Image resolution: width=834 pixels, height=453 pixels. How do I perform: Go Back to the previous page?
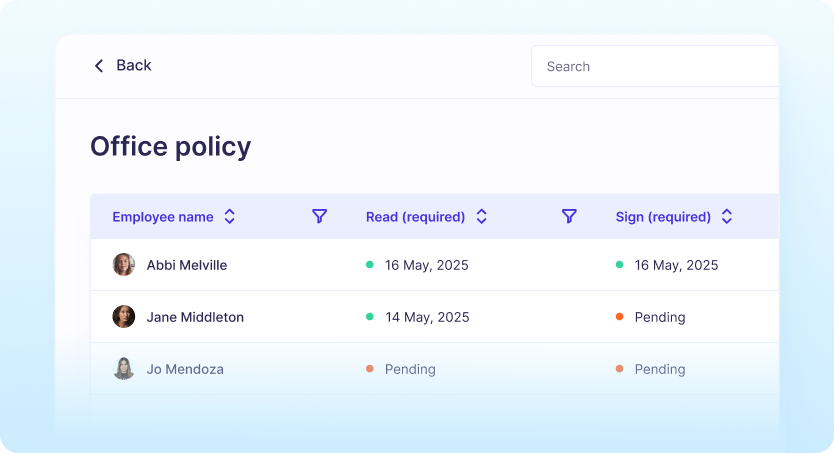pyautogui.click(x=133, y=66)
